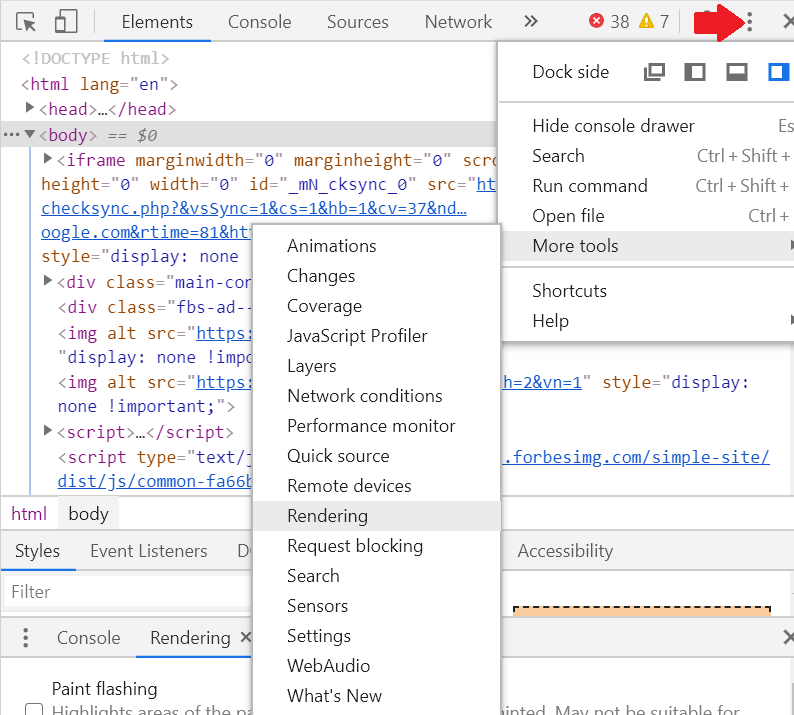Undock DevTools into separate window

pos(654,72)
